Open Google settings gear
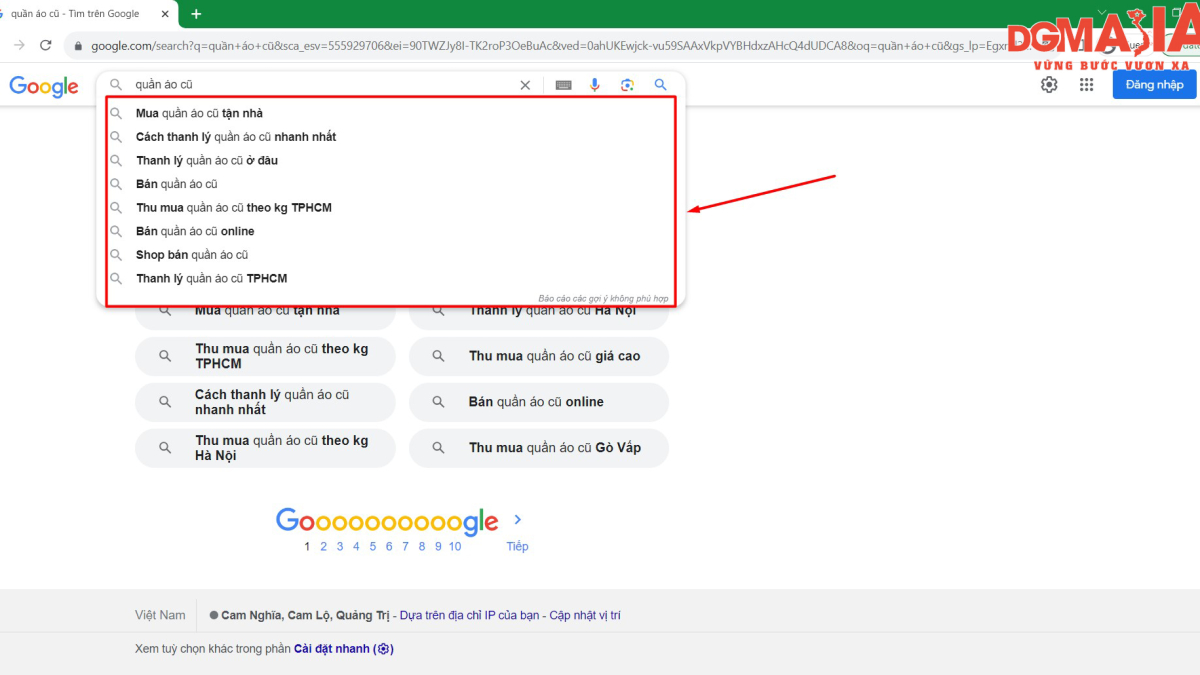The image size is (1200, 675). pyautogui.click(x=1049, y=85)
